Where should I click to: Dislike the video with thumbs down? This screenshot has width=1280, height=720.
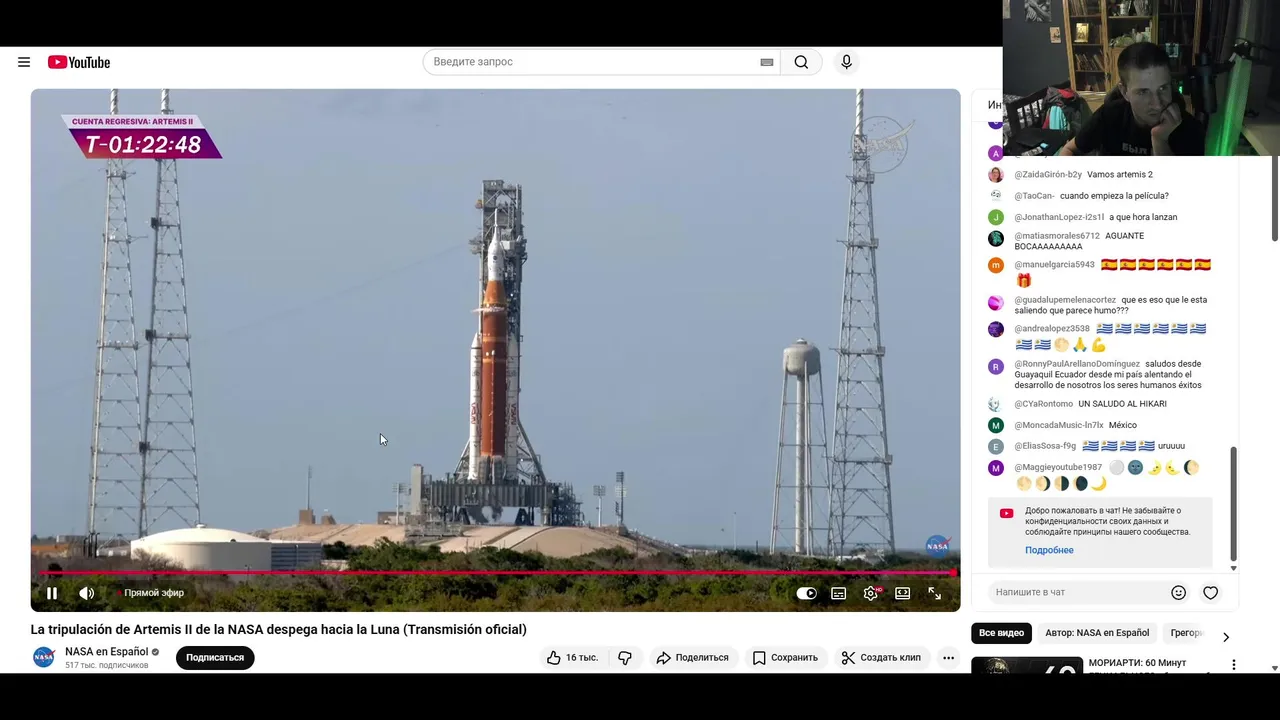625,657
